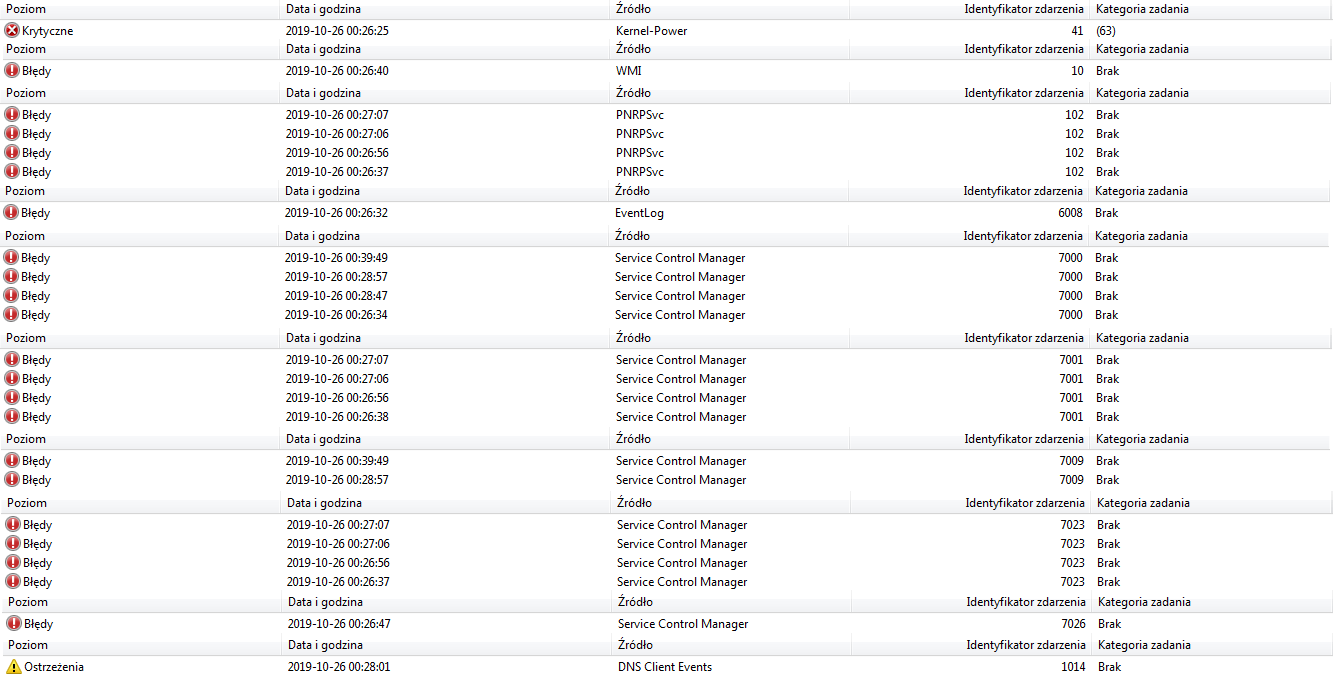The width and height of the screenshot is (1333, 684).
Task: Select the '2019-10-26 00:26:34' date cell
Action: point(337,315)
